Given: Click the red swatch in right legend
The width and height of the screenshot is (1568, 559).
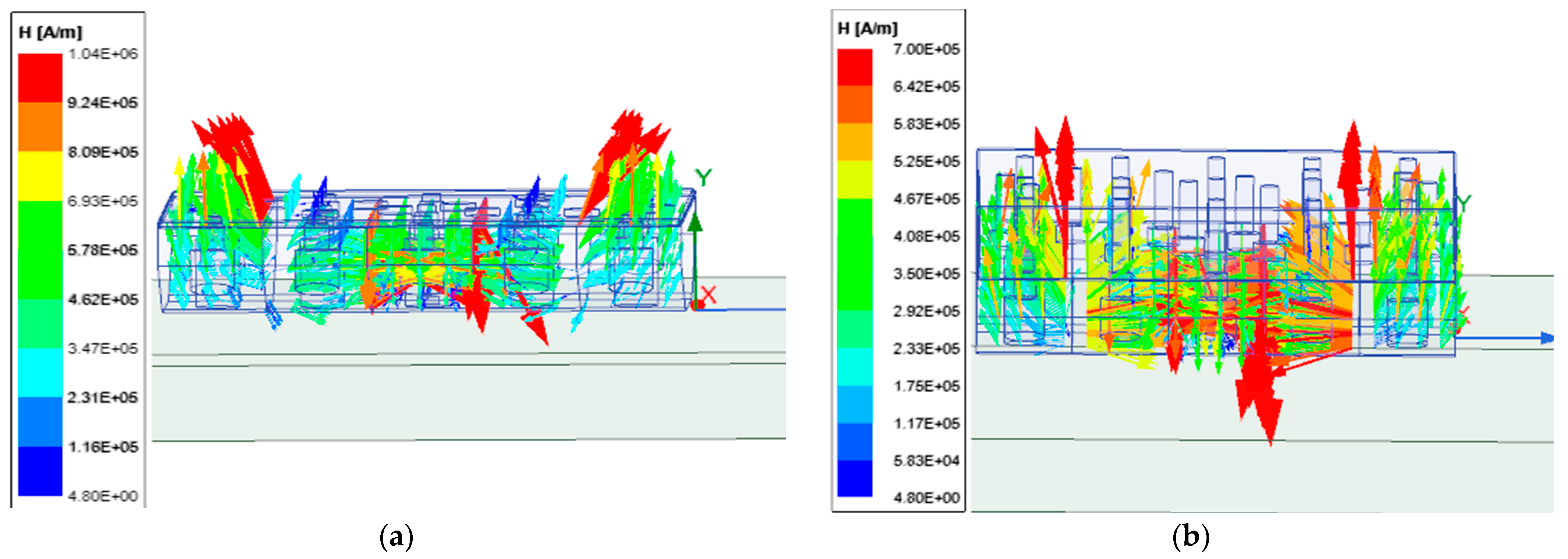Looking at the screenshot, I should (855, 67).
